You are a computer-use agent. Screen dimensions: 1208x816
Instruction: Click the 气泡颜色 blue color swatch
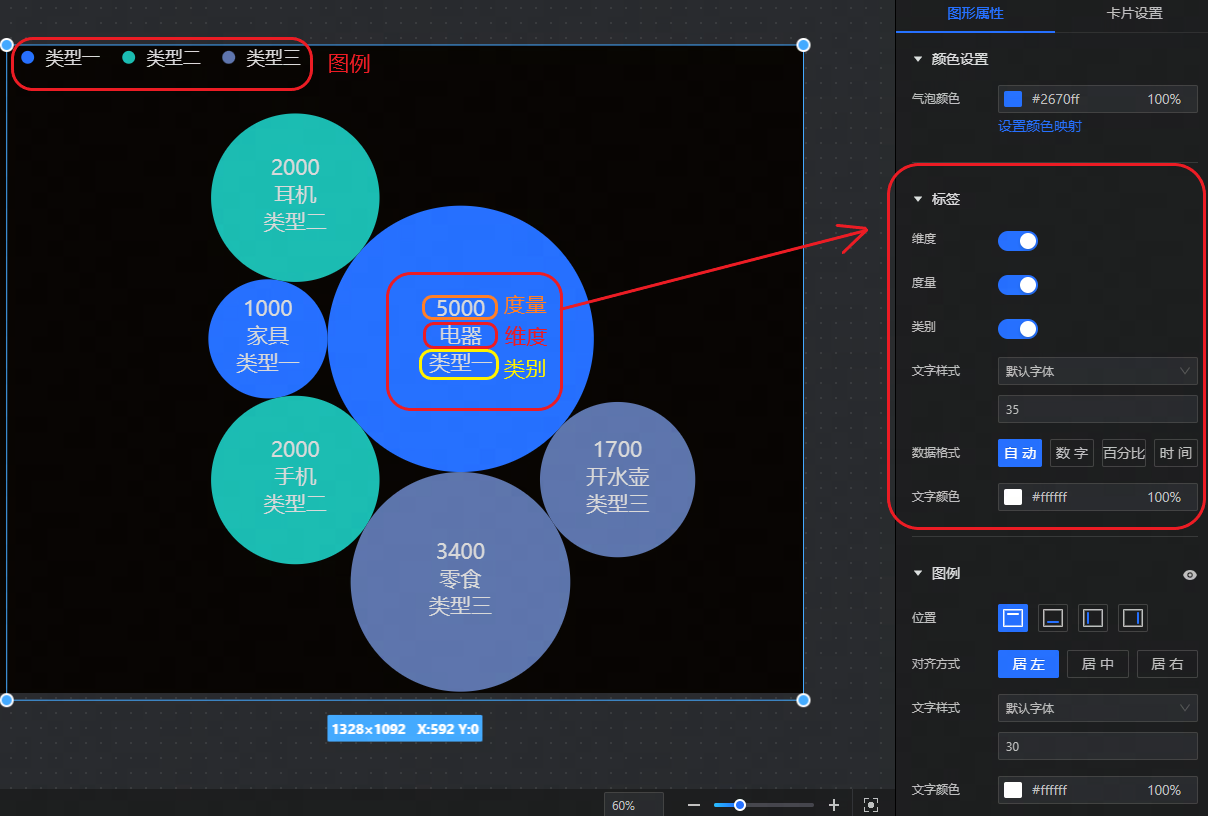pos(1013,99)
